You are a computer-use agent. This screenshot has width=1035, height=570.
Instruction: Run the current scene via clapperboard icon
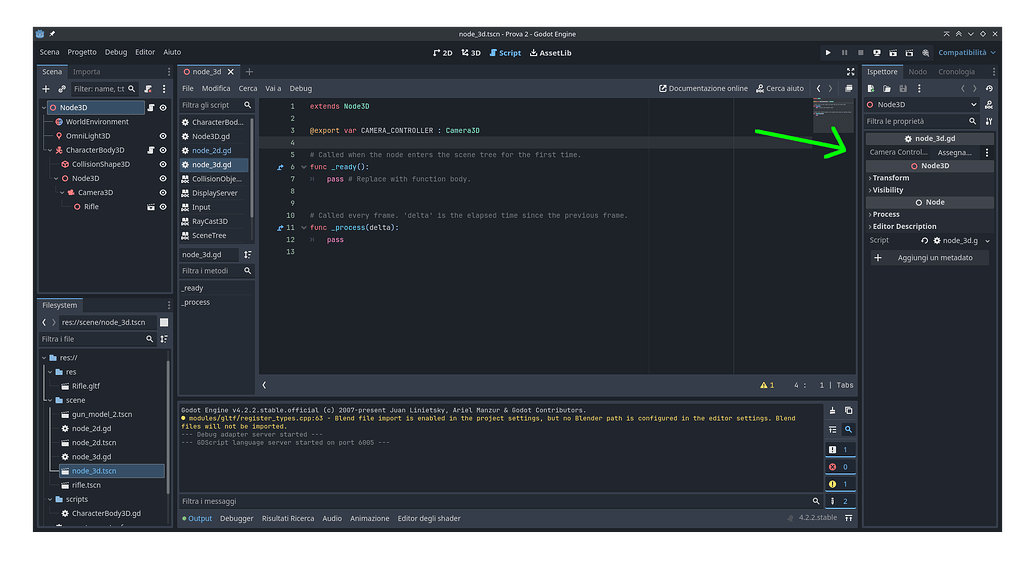(893, 53)
